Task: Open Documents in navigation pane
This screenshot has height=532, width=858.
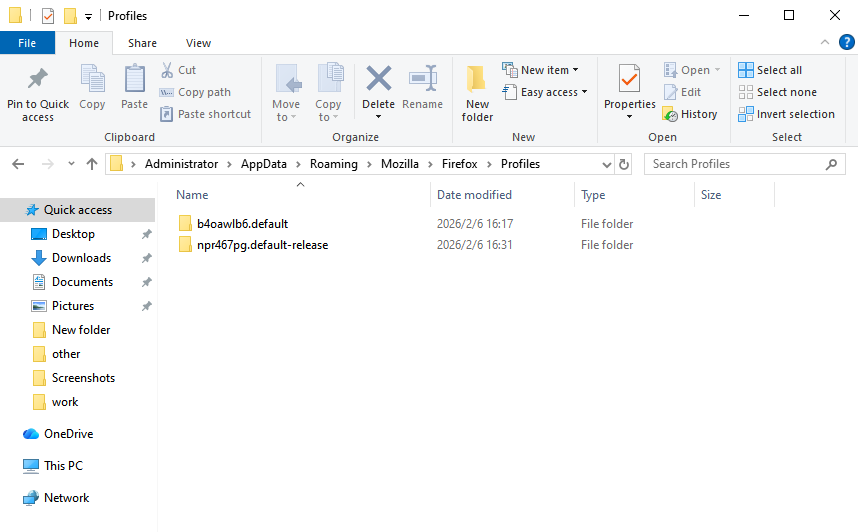Action: click(82, 282)
